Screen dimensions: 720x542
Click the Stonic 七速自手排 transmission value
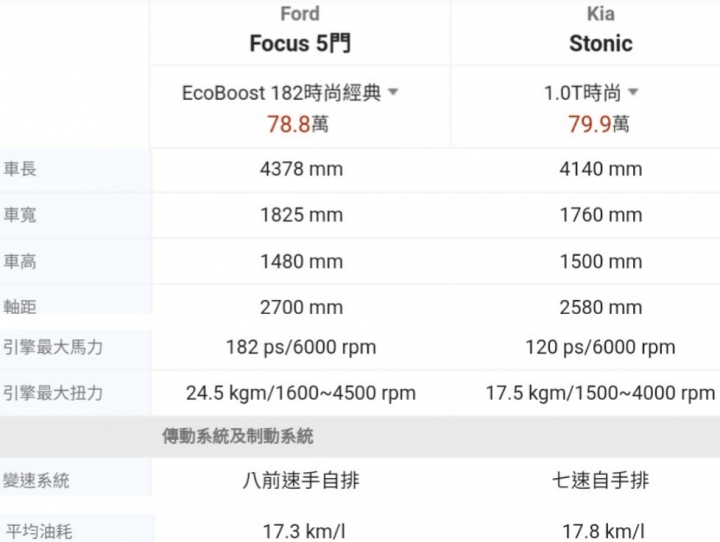pyautogui.click(x=601, y=480)
